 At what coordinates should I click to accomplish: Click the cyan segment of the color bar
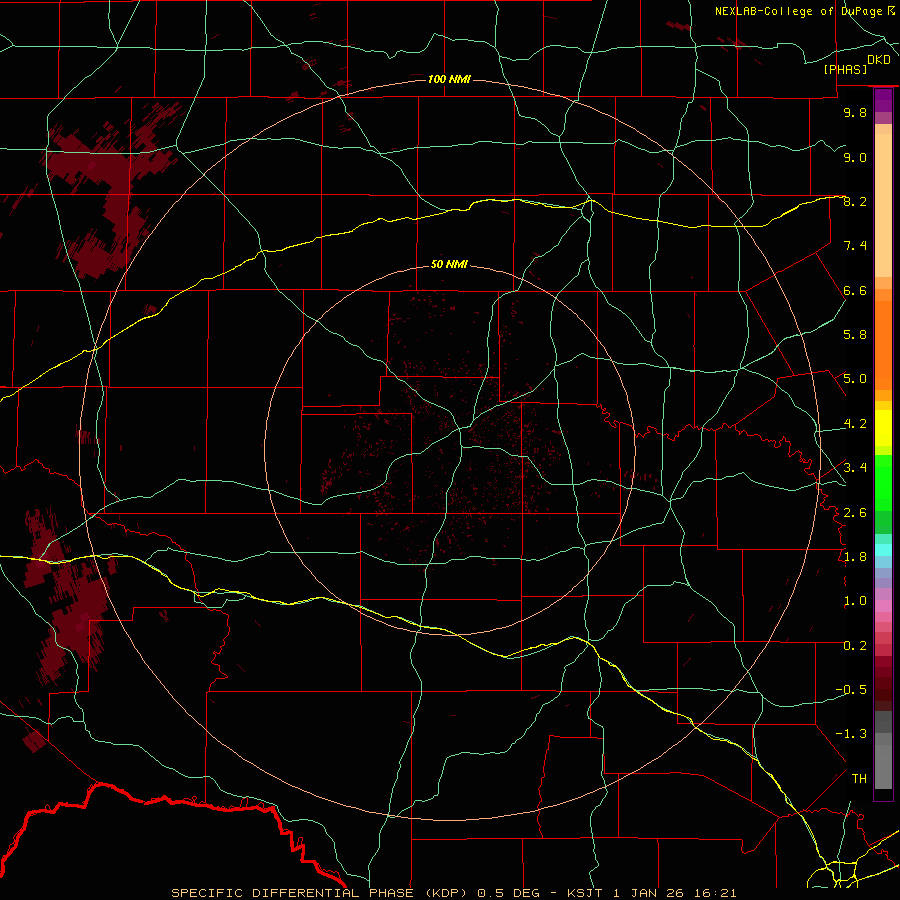coord(883,549)
